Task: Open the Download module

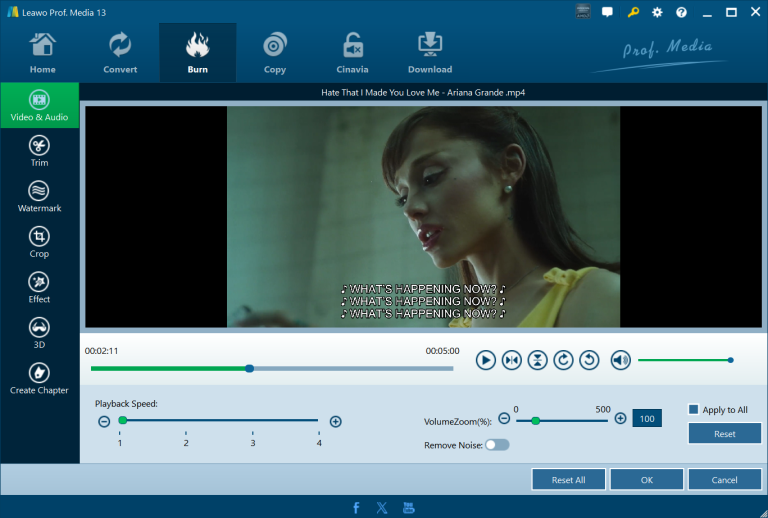Action: point(430,53)
